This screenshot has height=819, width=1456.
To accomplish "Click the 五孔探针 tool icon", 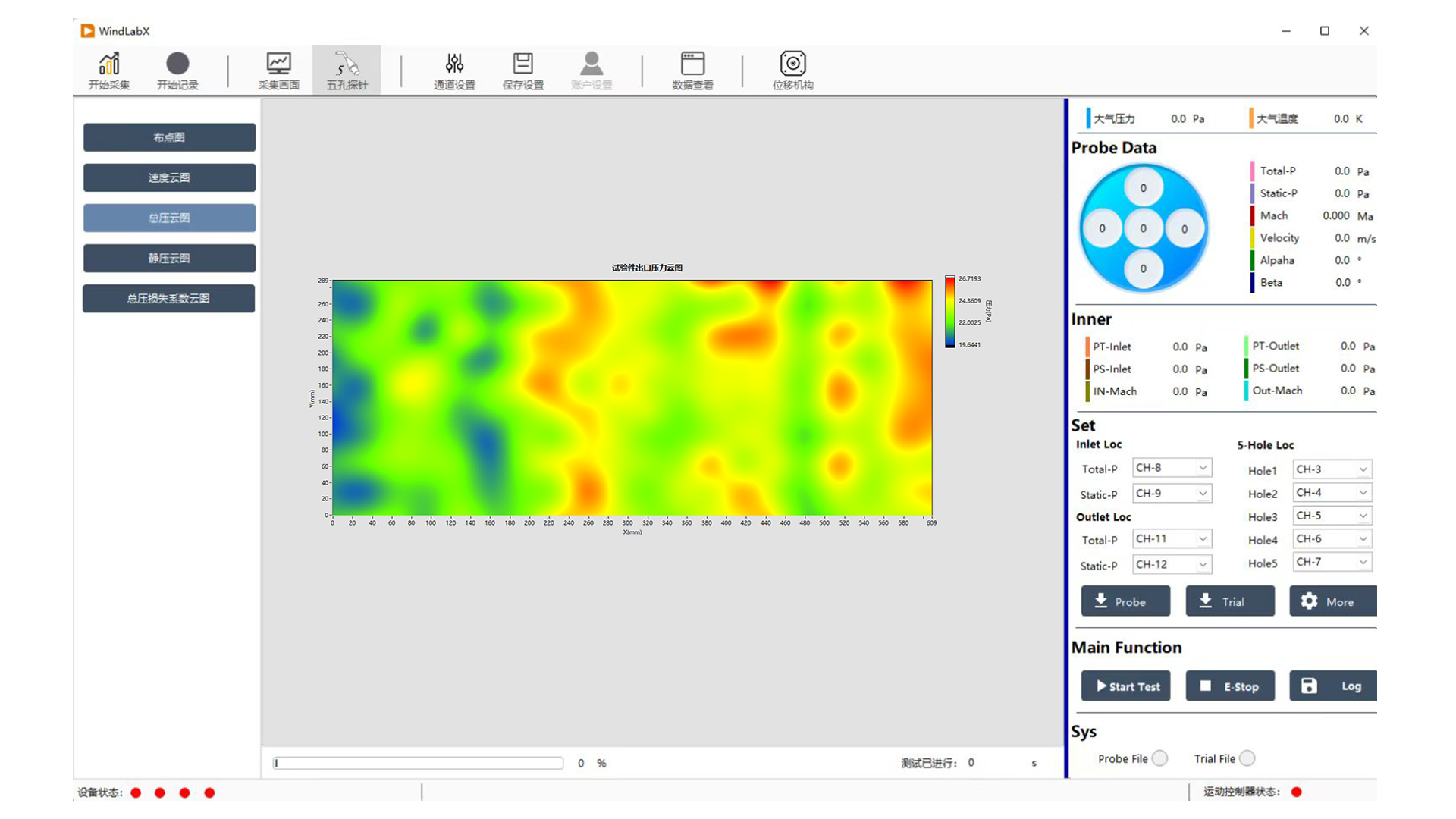I will point(347,70).
